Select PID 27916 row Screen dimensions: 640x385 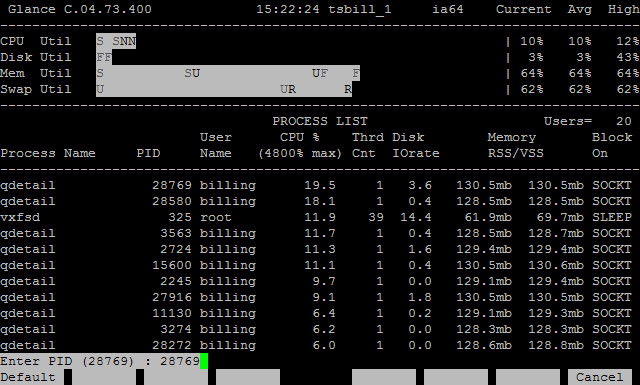(316, 297)
